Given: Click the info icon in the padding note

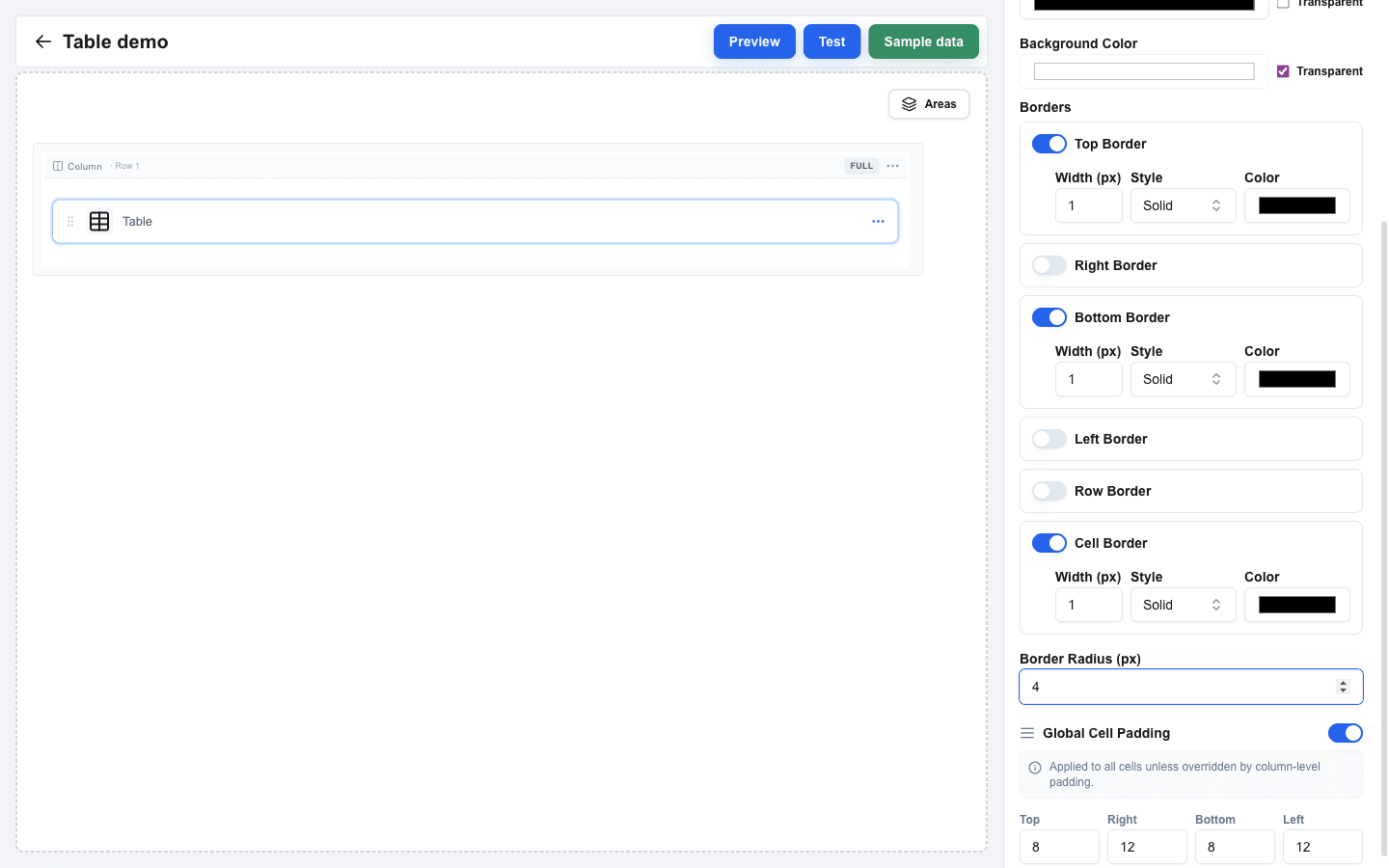Looking at the screenshot, I should (1035, 768).
